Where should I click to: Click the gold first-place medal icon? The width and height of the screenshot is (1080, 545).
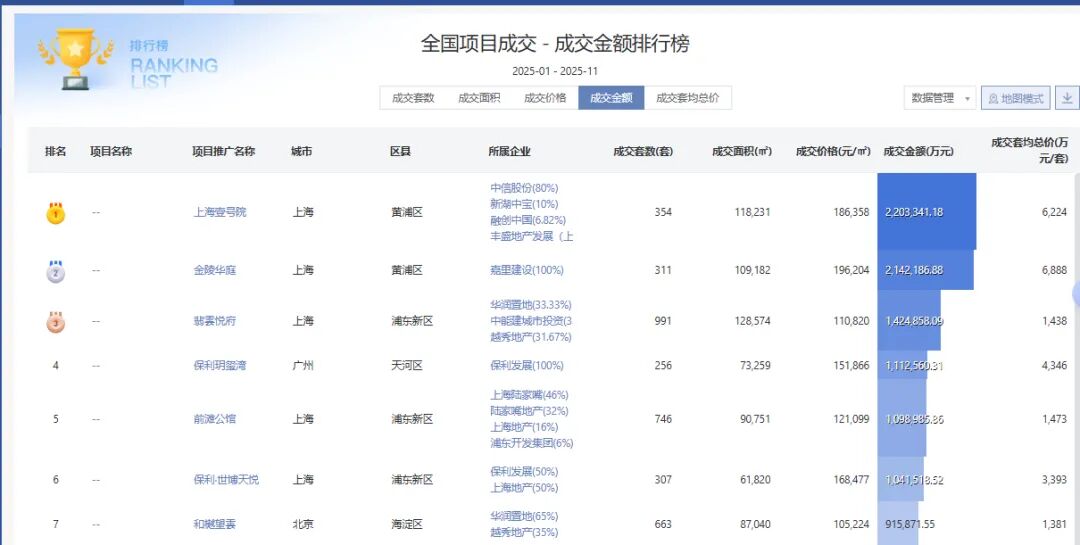pos(56,212)
